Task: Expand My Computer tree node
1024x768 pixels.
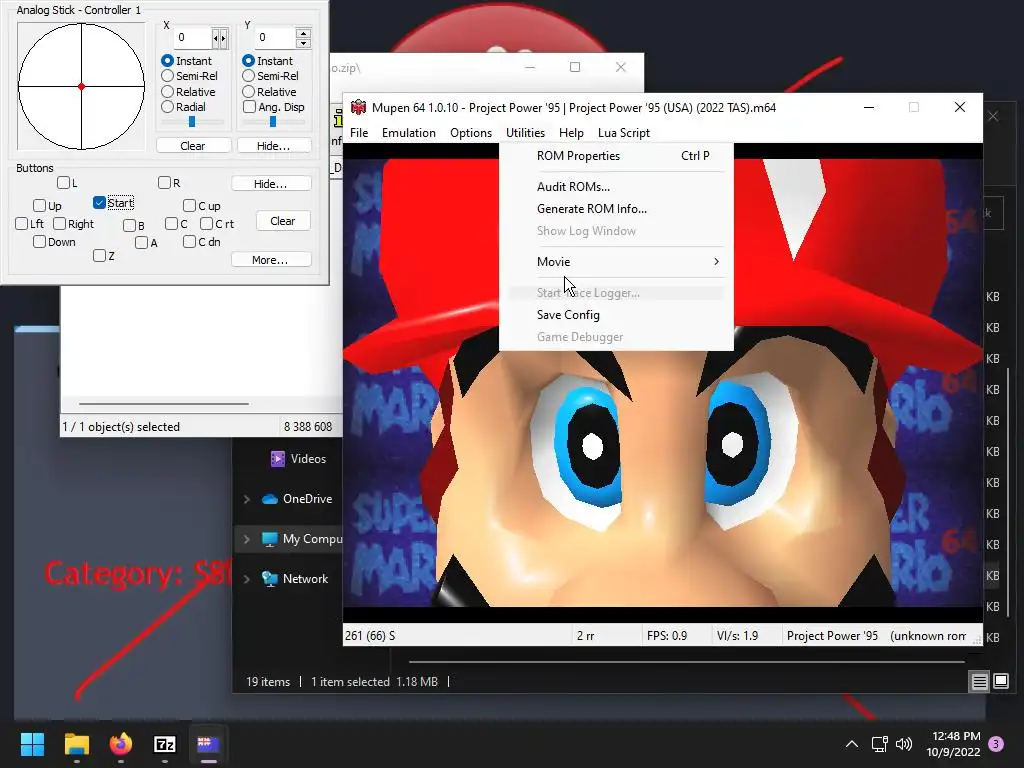Action: pos(246,539)
